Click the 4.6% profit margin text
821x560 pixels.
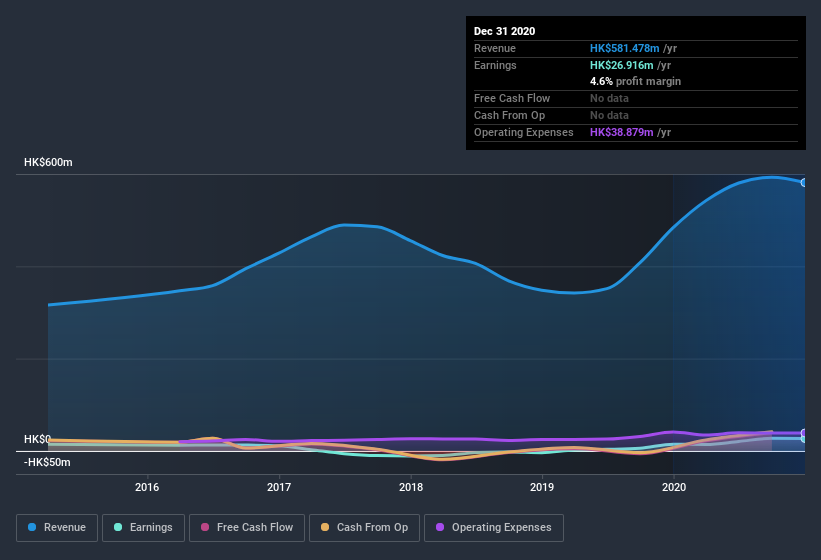point(635,81)
